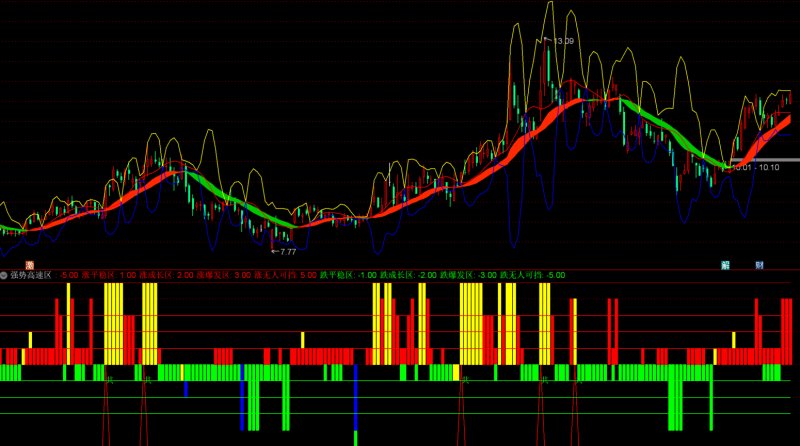Click the first red -5.00 indicator value

[x=69, y=275]
